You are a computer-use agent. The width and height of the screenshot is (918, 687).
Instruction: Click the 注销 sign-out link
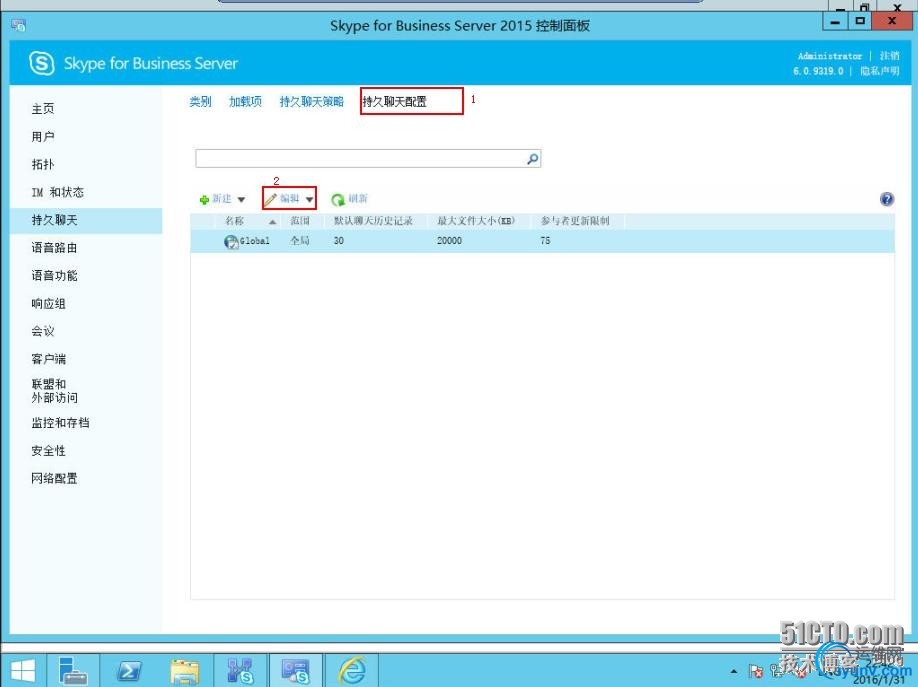(889, 56)
